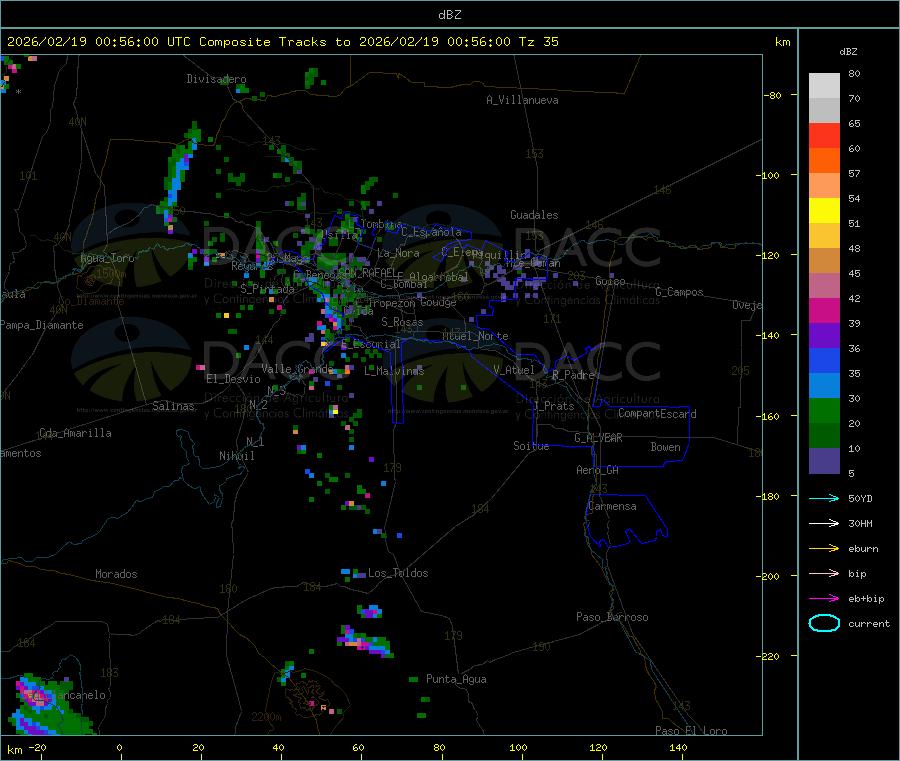This screenshot has width=900, height=761.
Task: Click the J_Prats location label
Action: point(553,406)
